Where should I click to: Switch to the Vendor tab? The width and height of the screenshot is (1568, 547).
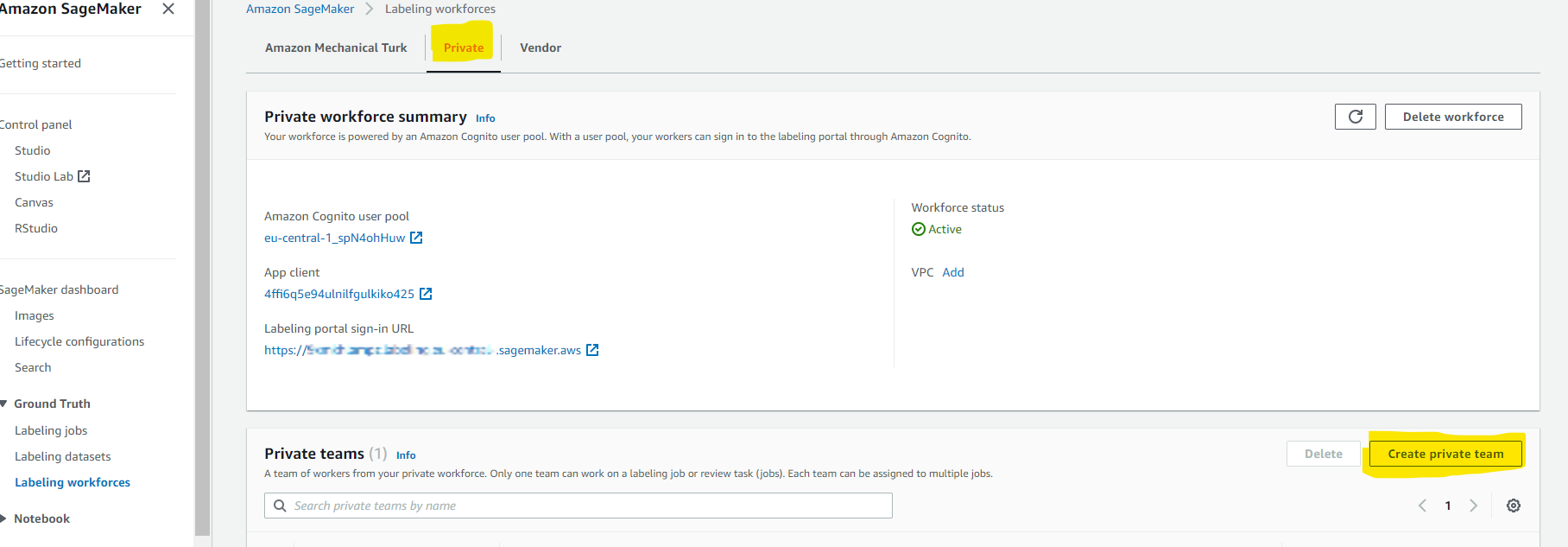coord(541,48)
